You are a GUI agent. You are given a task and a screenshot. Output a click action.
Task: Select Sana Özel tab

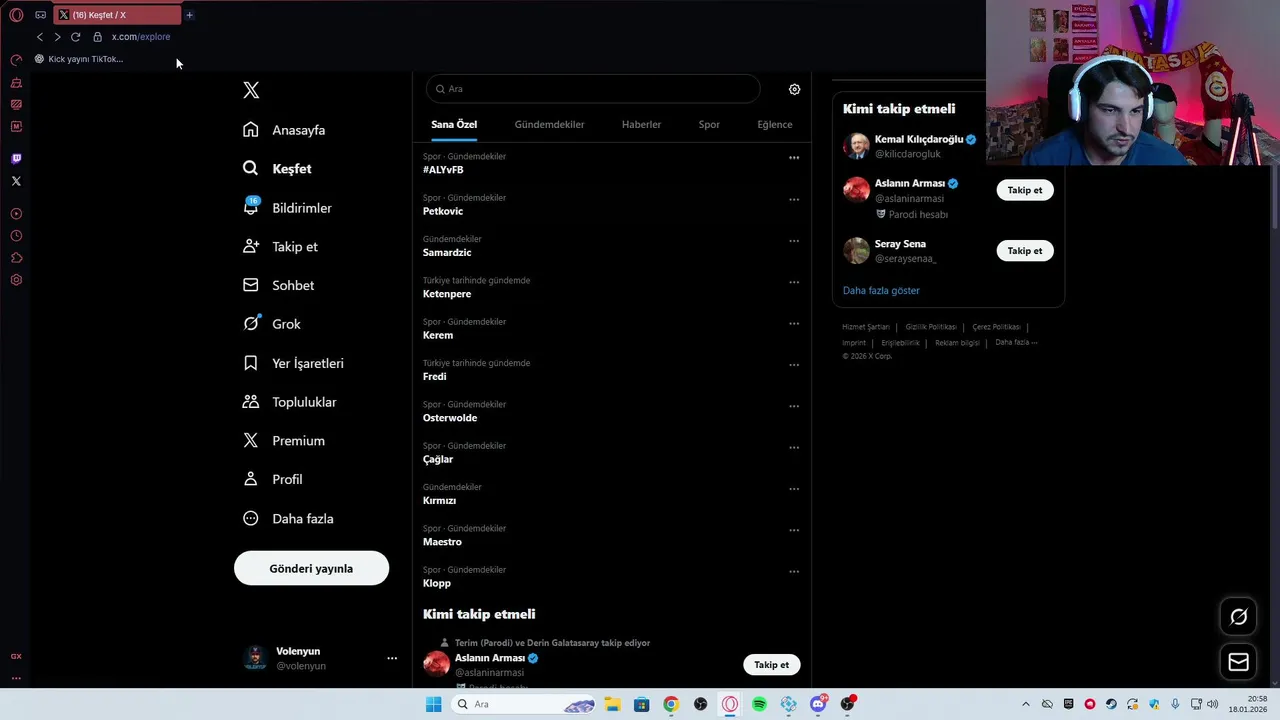[x=454, y=124]
